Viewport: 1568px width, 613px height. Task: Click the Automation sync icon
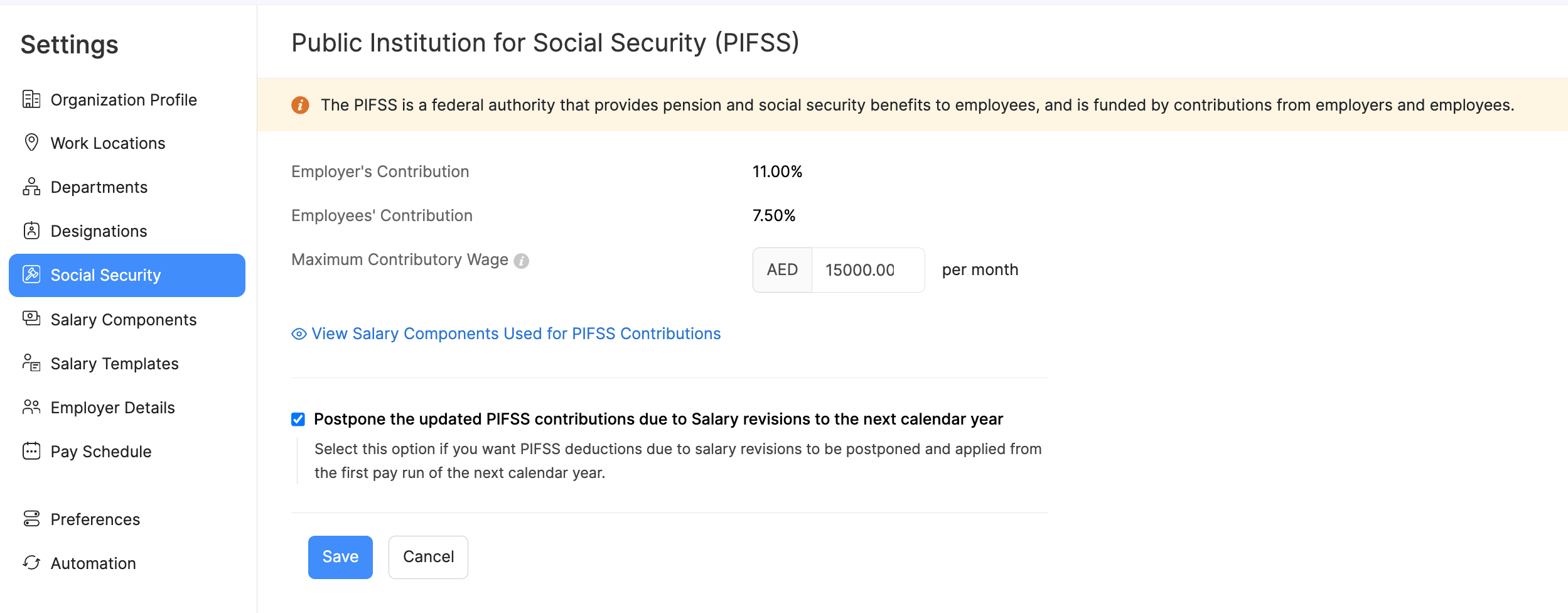[31, 563]
